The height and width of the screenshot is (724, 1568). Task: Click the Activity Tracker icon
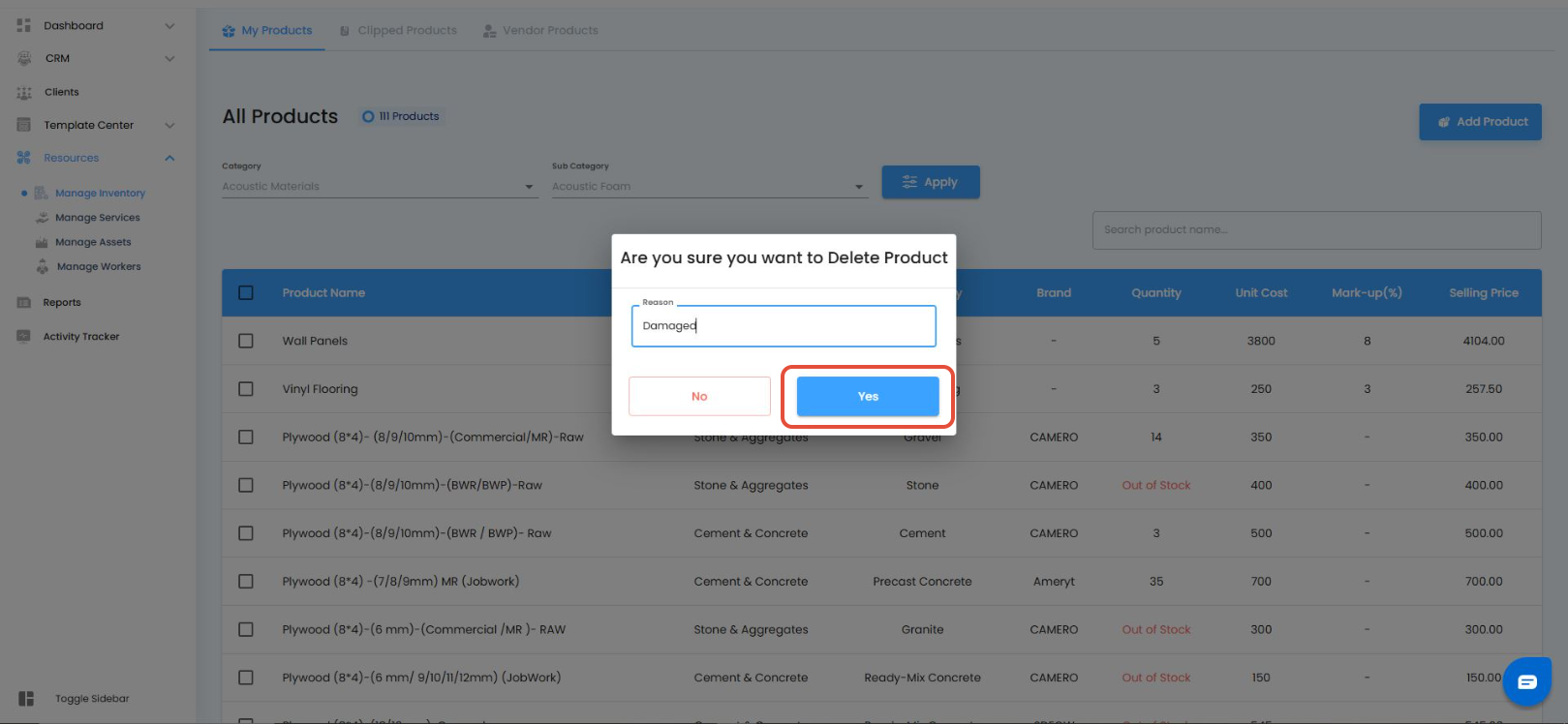coord(24,337)
